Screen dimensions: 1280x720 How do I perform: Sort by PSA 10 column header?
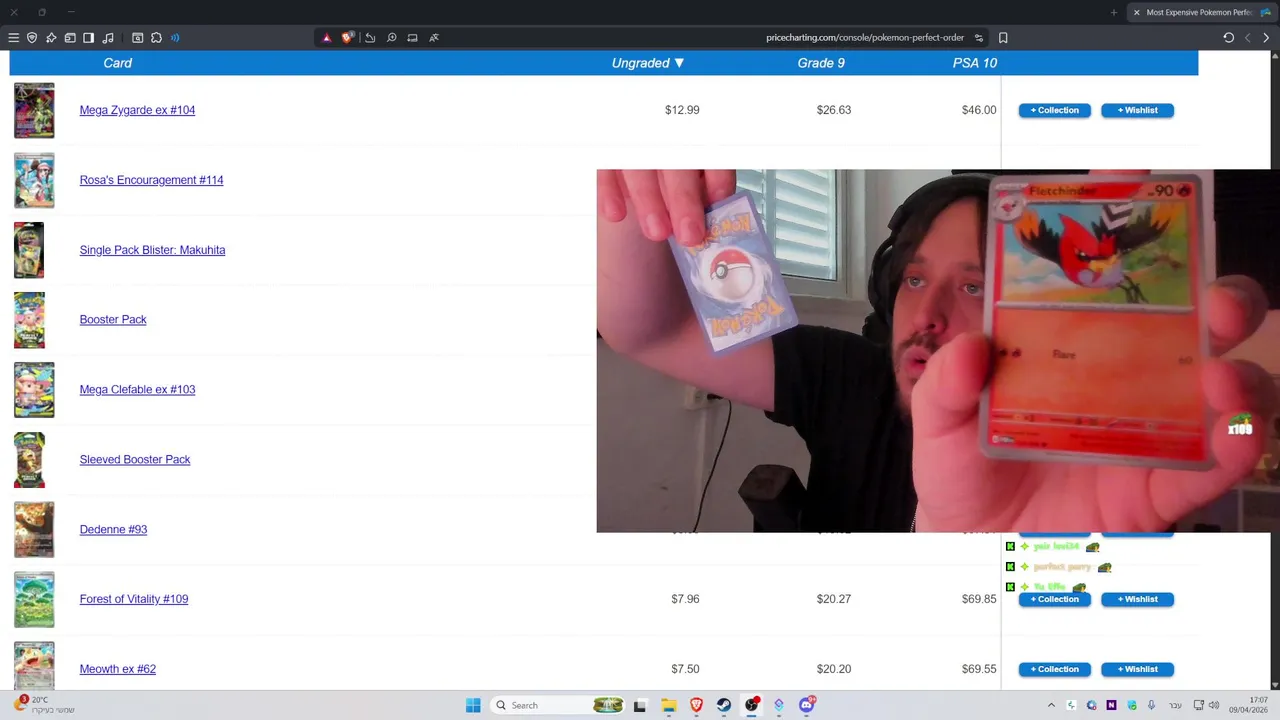pyautogui.click(x=975, y=63)
